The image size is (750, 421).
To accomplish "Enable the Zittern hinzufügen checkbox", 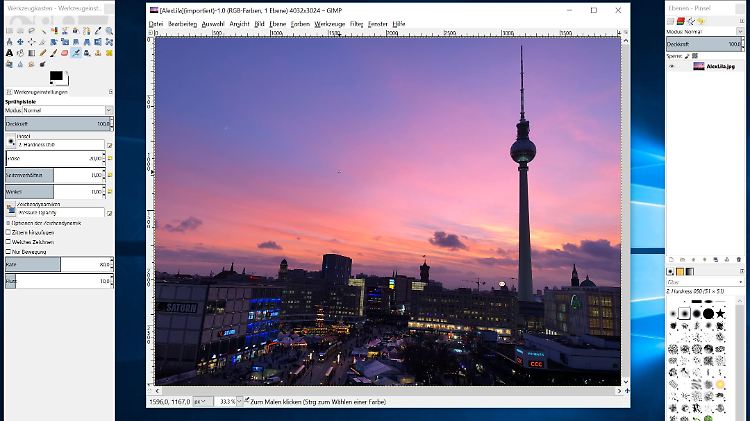I will click(x=8, y=231).
